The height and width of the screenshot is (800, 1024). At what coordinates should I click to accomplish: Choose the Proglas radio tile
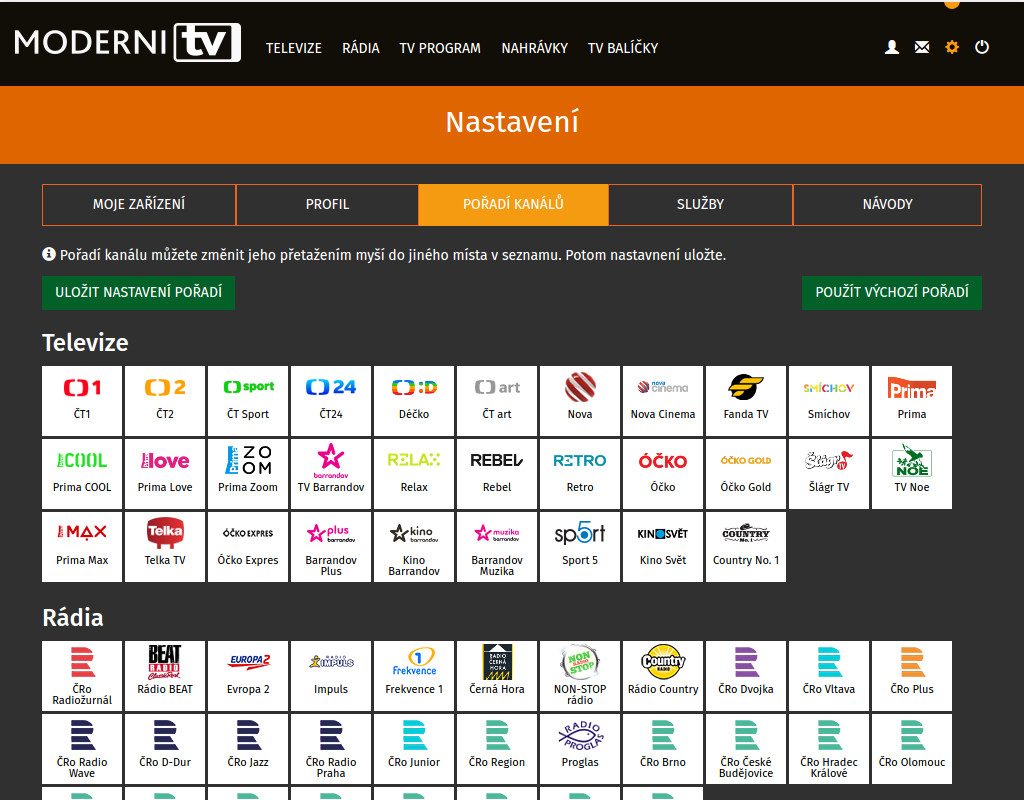(x=580, y=748)
